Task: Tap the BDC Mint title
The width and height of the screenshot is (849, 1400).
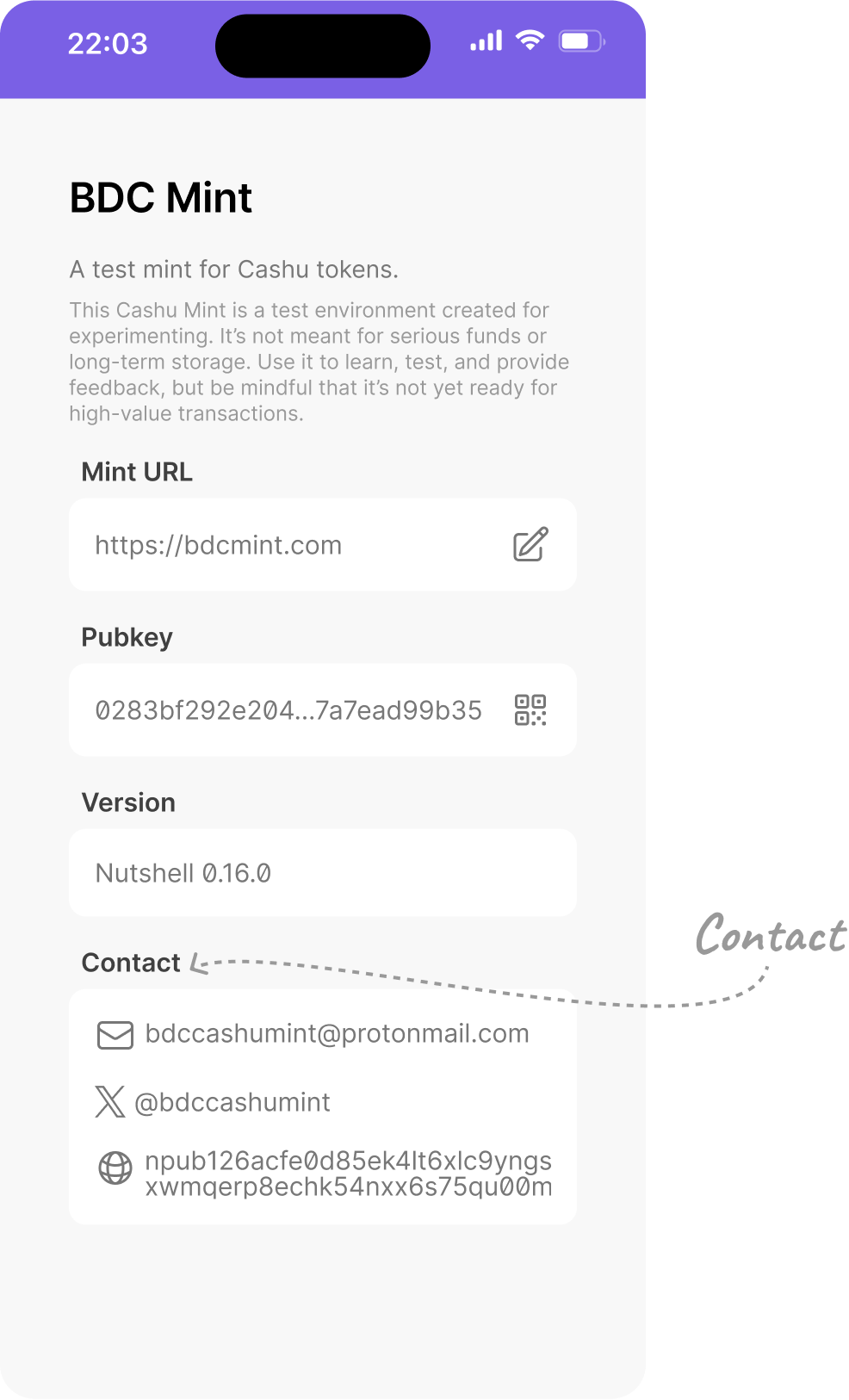Action: [161, 198]
